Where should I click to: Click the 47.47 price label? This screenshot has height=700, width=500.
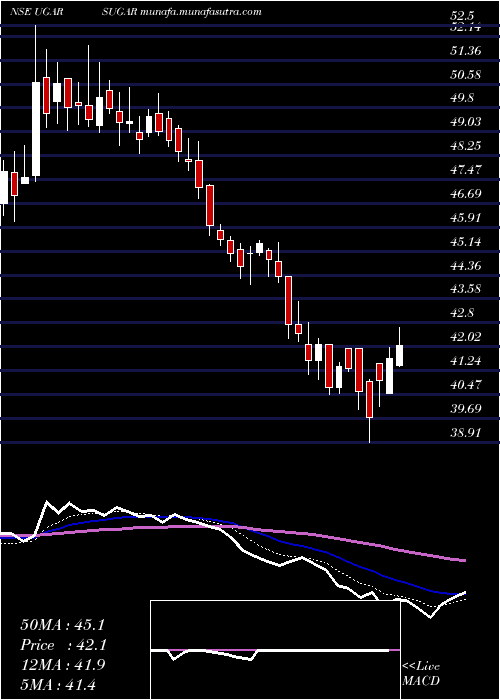click(465, 170)
